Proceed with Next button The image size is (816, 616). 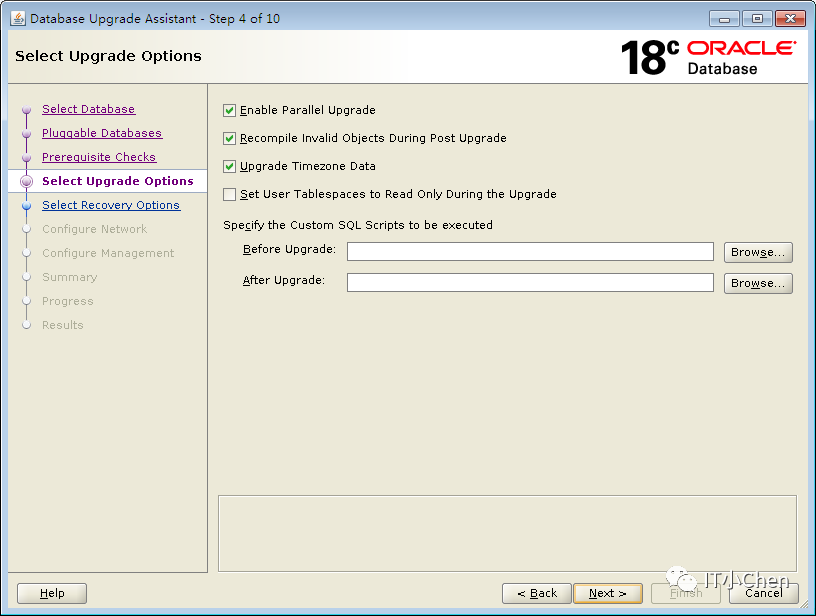pyautogui.click(x=608, y=593)
